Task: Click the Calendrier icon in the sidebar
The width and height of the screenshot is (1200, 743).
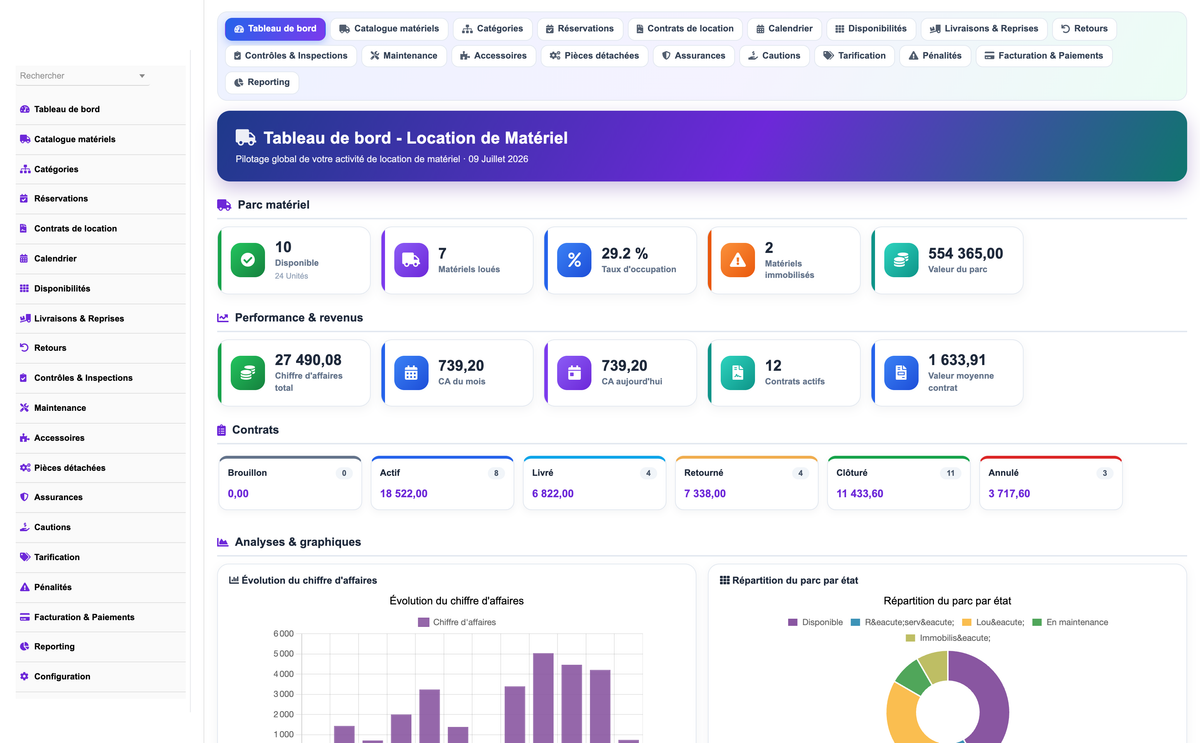Action: point(24,258)
